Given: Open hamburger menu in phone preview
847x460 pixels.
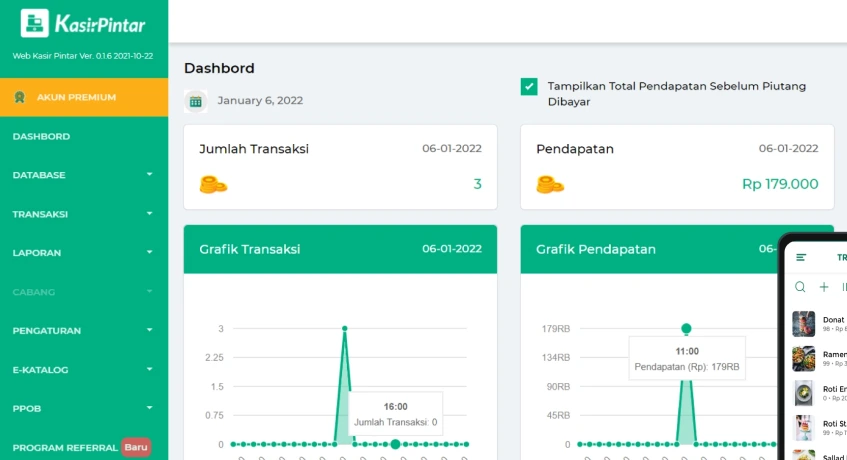Looking at the screenshot, I should 801,258.
